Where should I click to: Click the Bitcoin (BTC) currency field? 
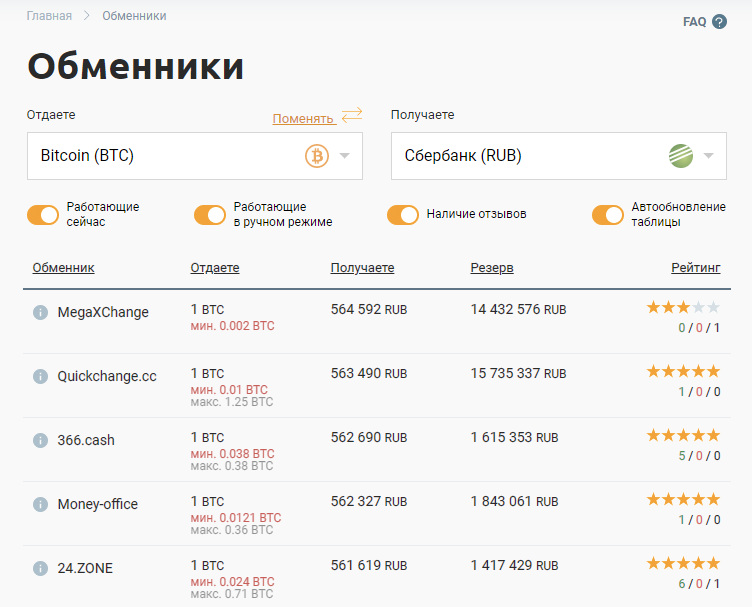195,156
